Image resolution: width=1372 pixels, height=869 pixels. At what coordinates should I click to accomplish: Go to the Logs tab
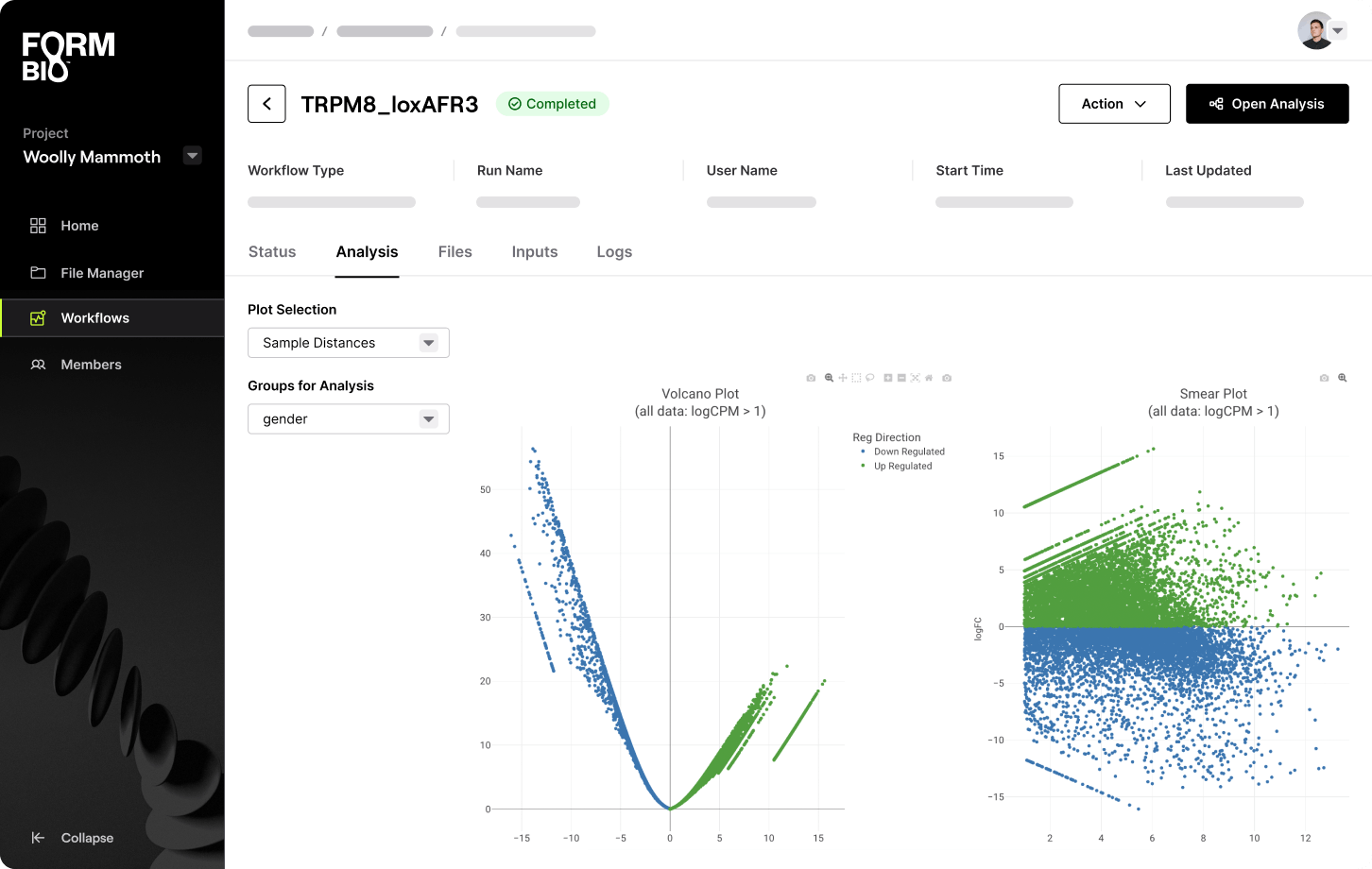tap(614, 252)
